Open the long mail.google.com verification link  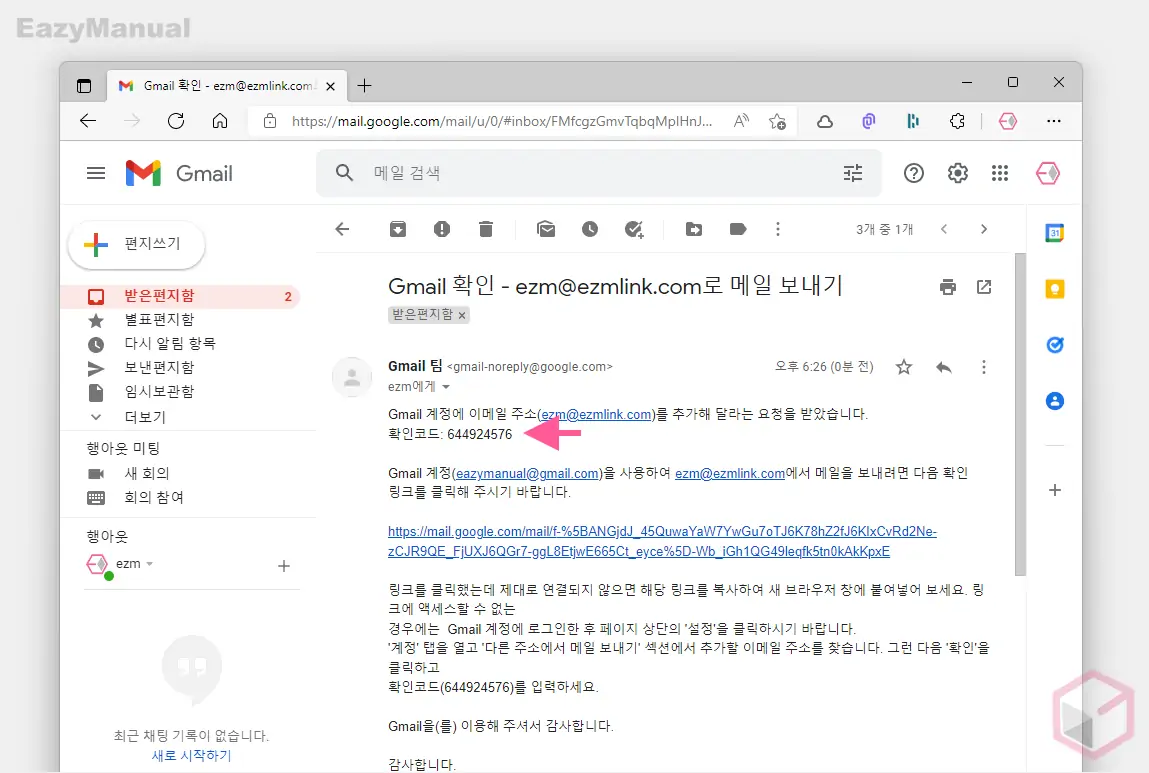click(662, 541)
